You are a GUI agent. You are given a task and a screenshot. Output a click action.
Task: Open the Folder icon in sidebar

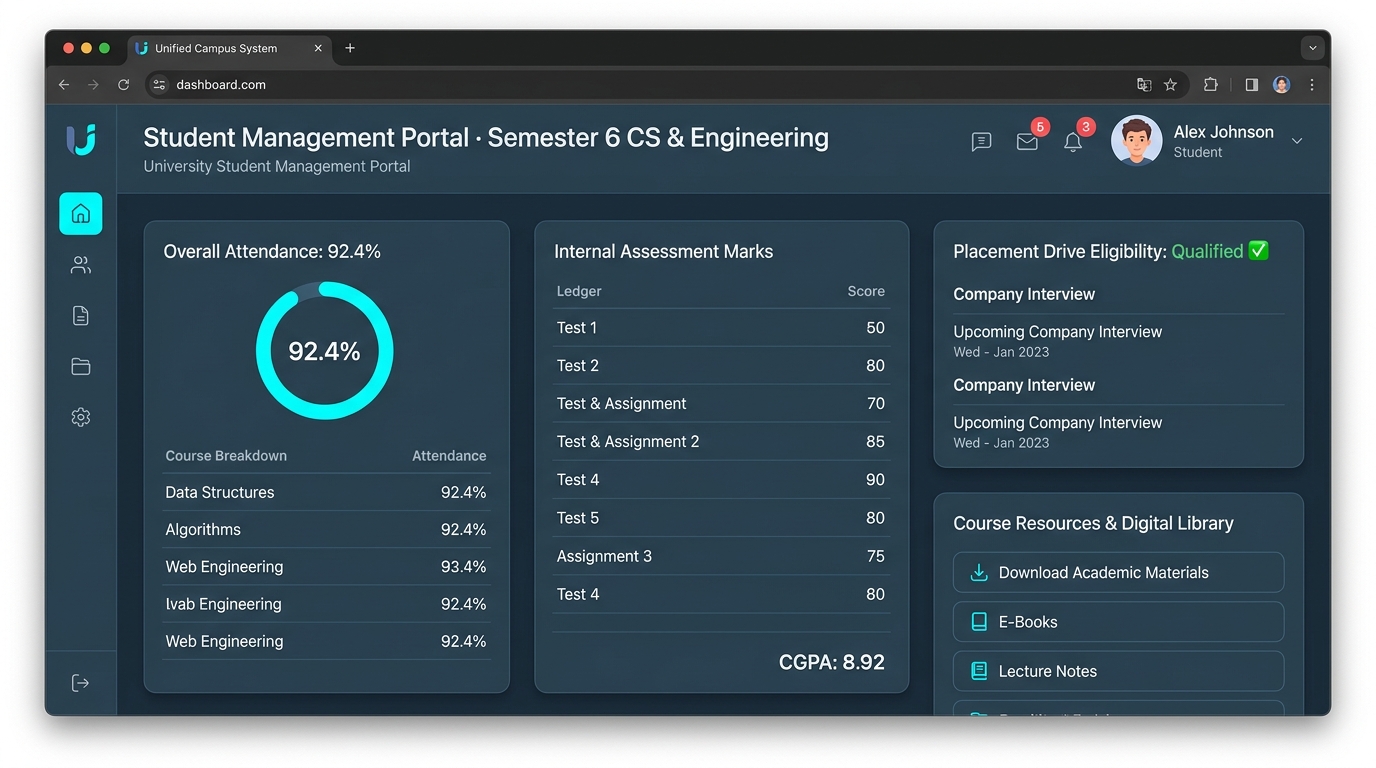click(80, 367)
